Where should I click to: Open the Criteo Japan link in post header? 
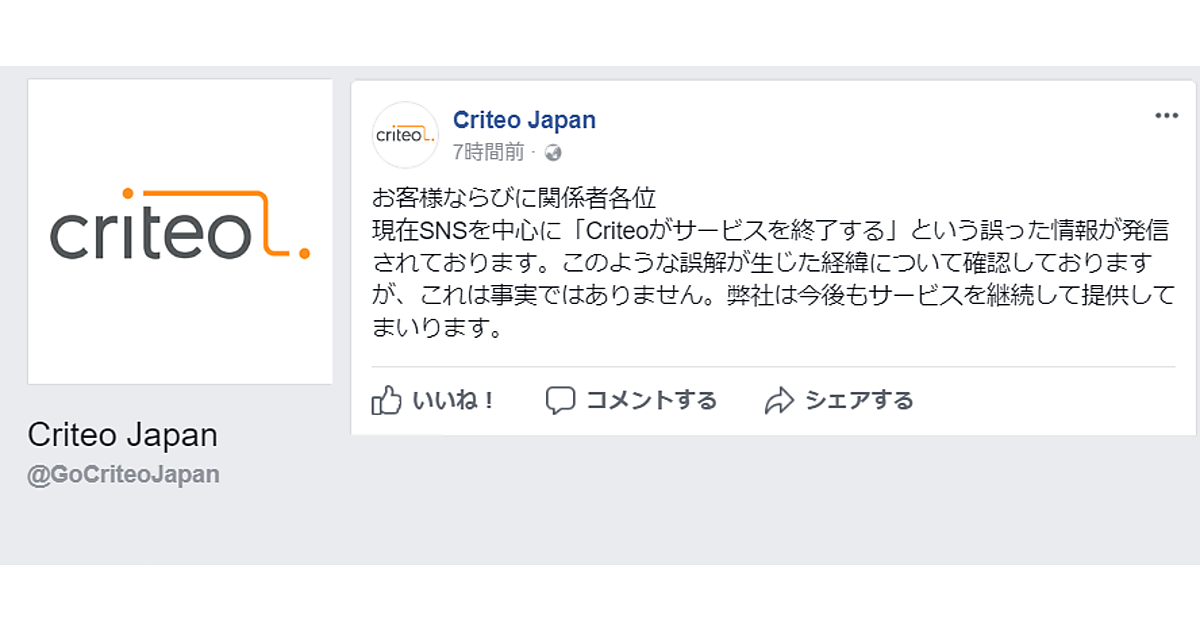coord(524,120)
